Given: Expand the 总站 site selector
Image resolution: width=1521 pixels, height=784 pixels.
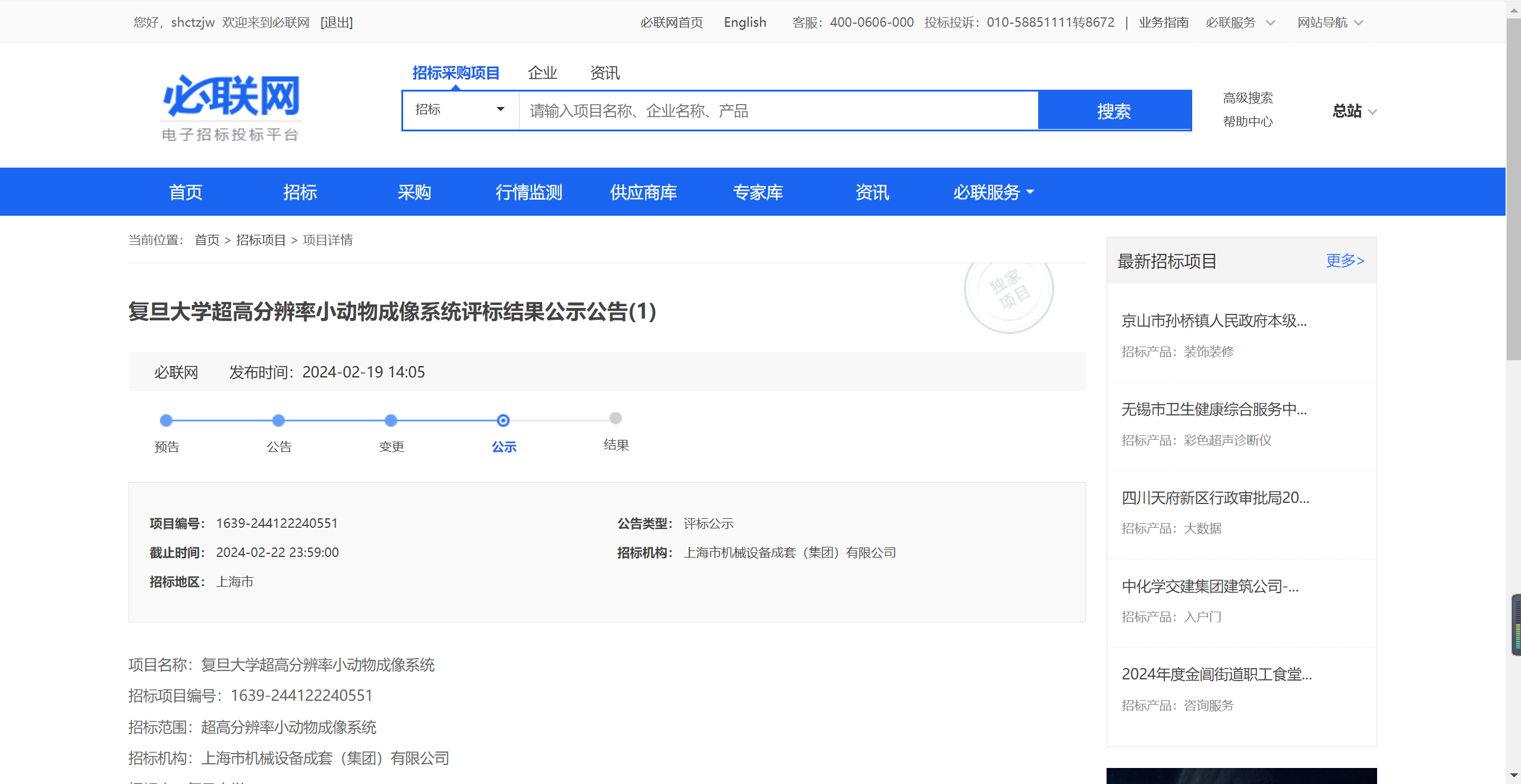Looking at the screenshot, I should [x=1354, y=111].
